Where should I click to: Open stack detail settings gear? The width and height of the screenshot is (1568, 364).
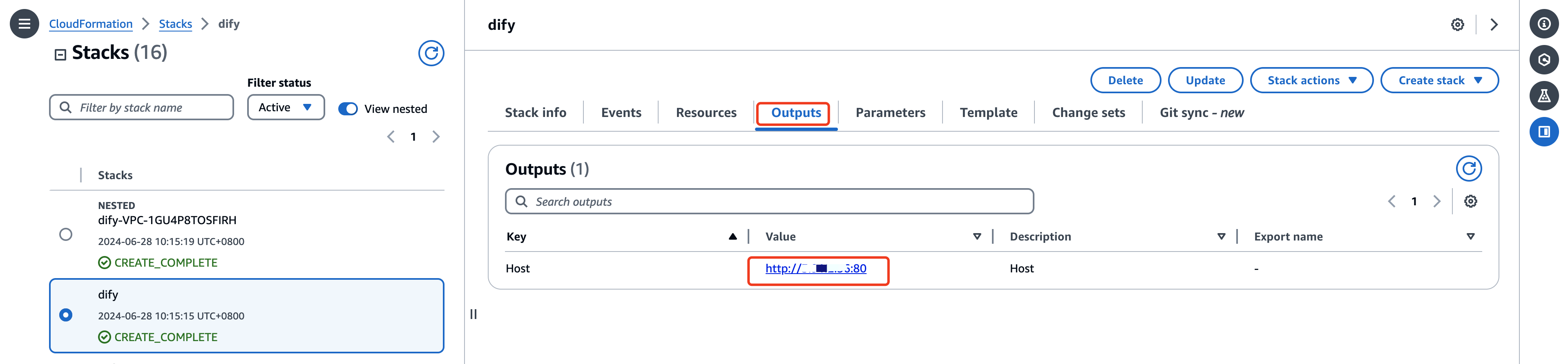[1457, 25]
